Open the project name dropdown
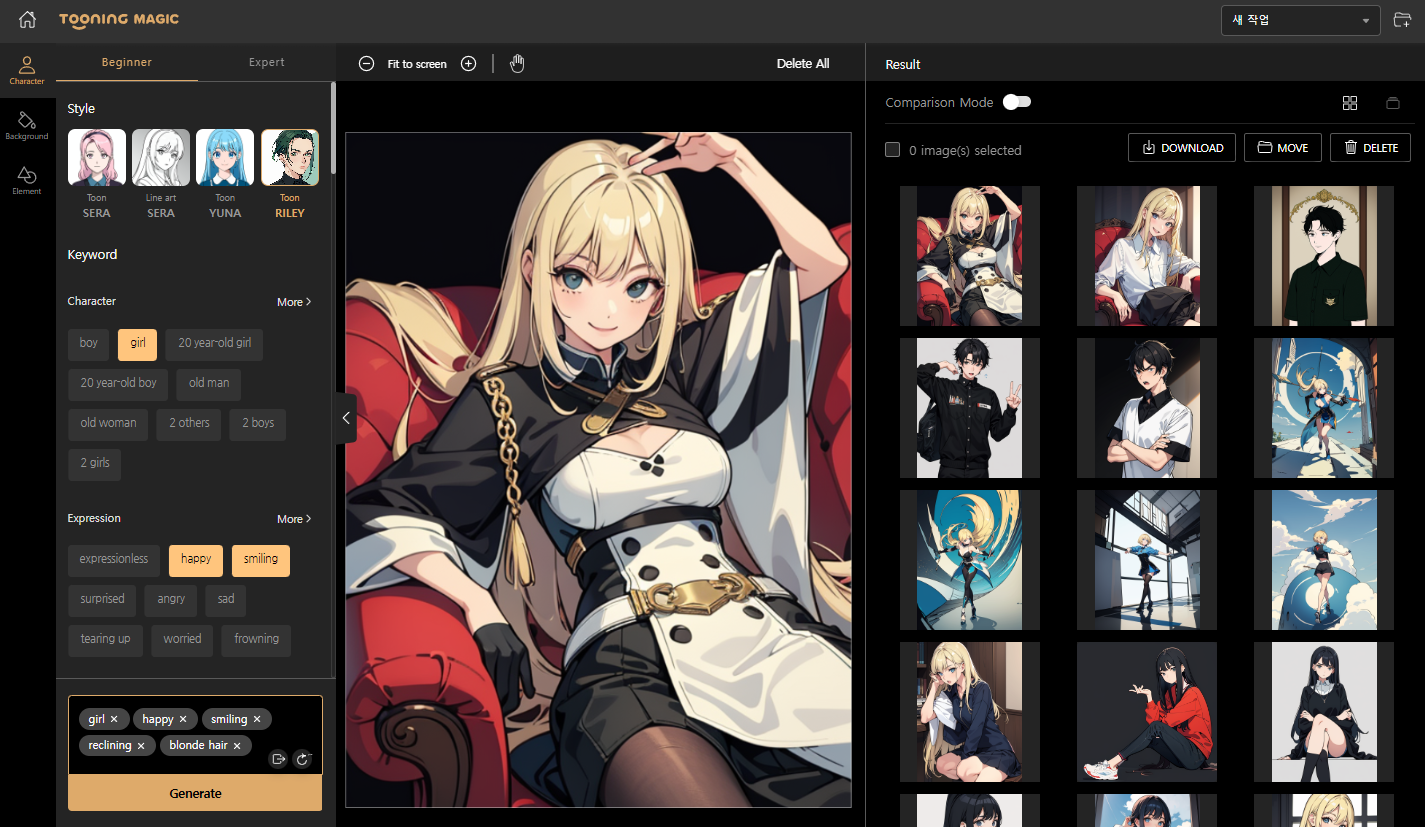The image size is (1425, 827). click(1300, 20)
